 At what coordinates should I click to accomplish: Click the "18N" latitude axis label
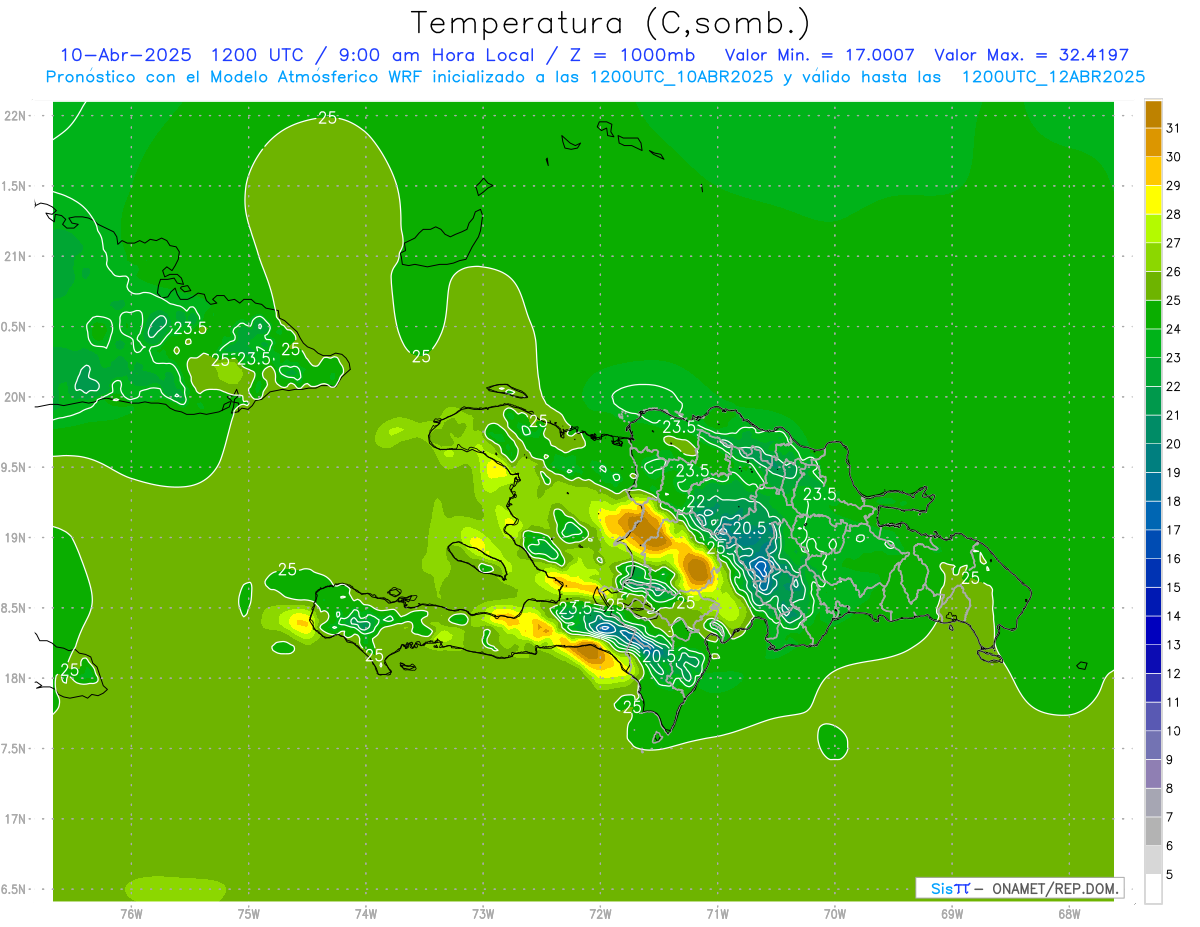(x=17, y=678)
